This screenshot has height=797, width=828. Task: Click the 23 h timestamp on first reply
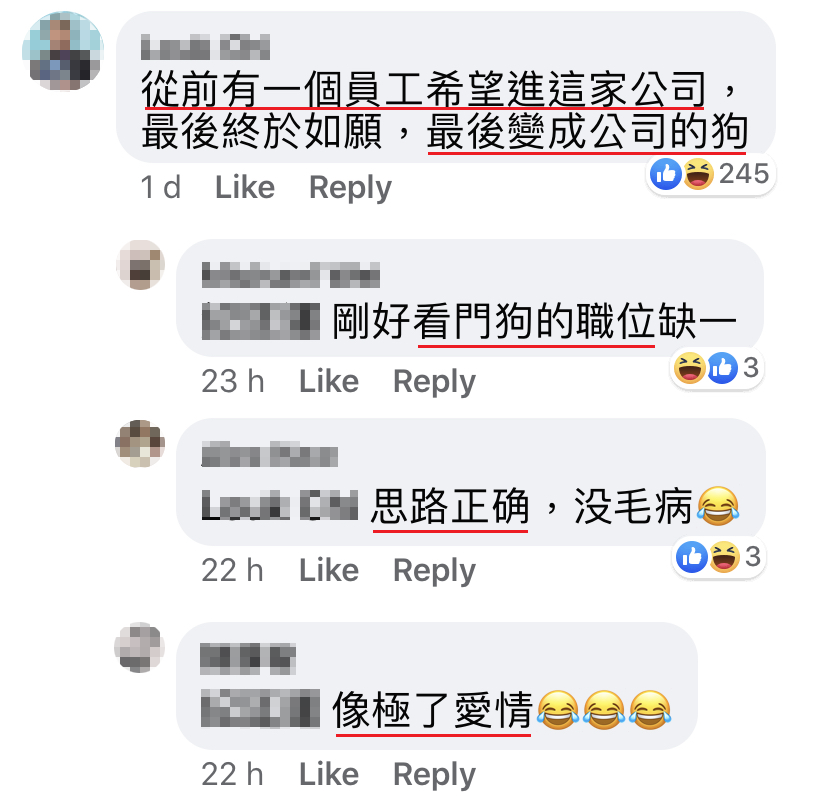coord(233,381)
